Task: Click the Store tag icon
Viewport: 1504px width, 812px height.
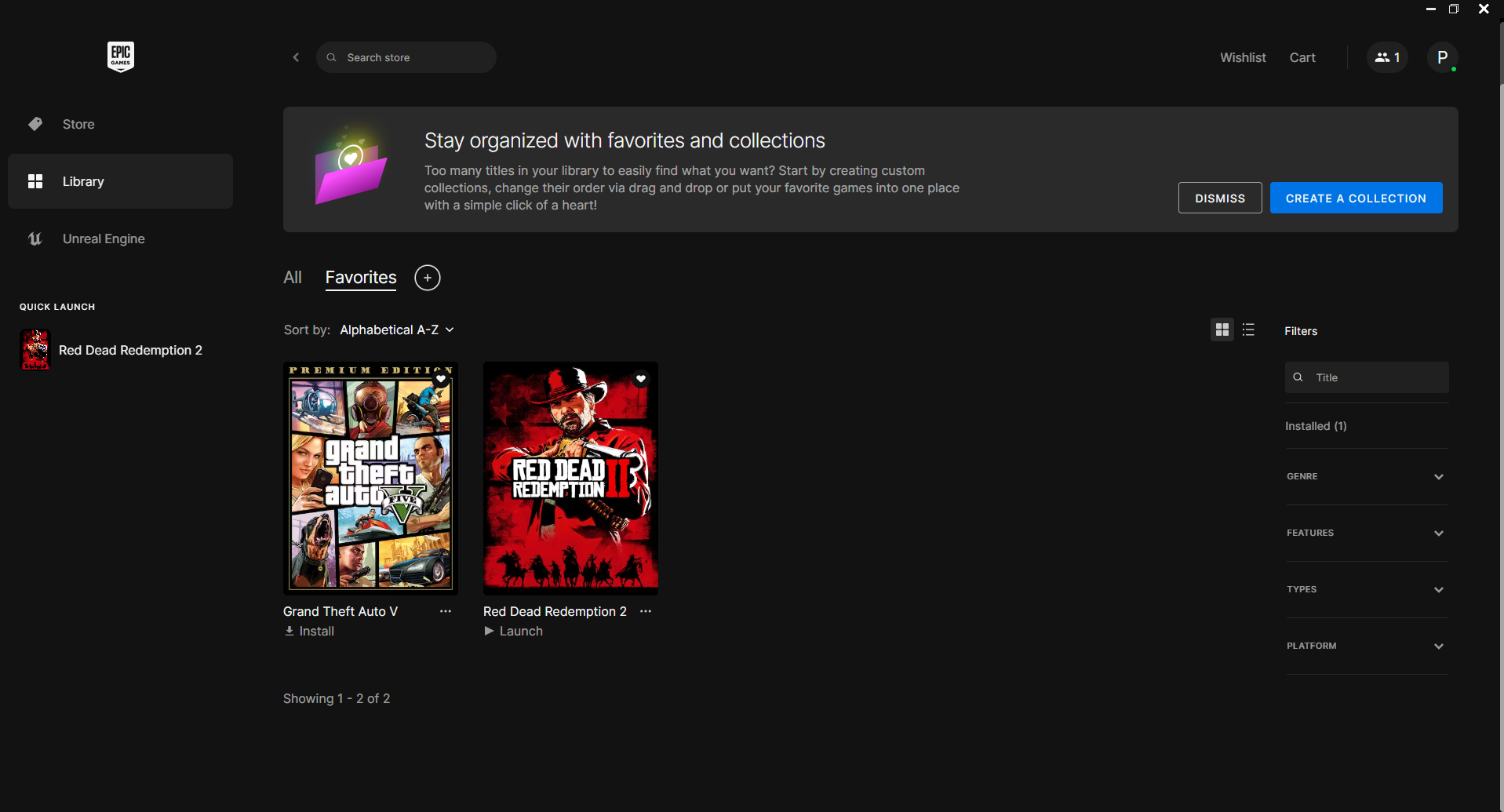Action: [x=35, y=124]
